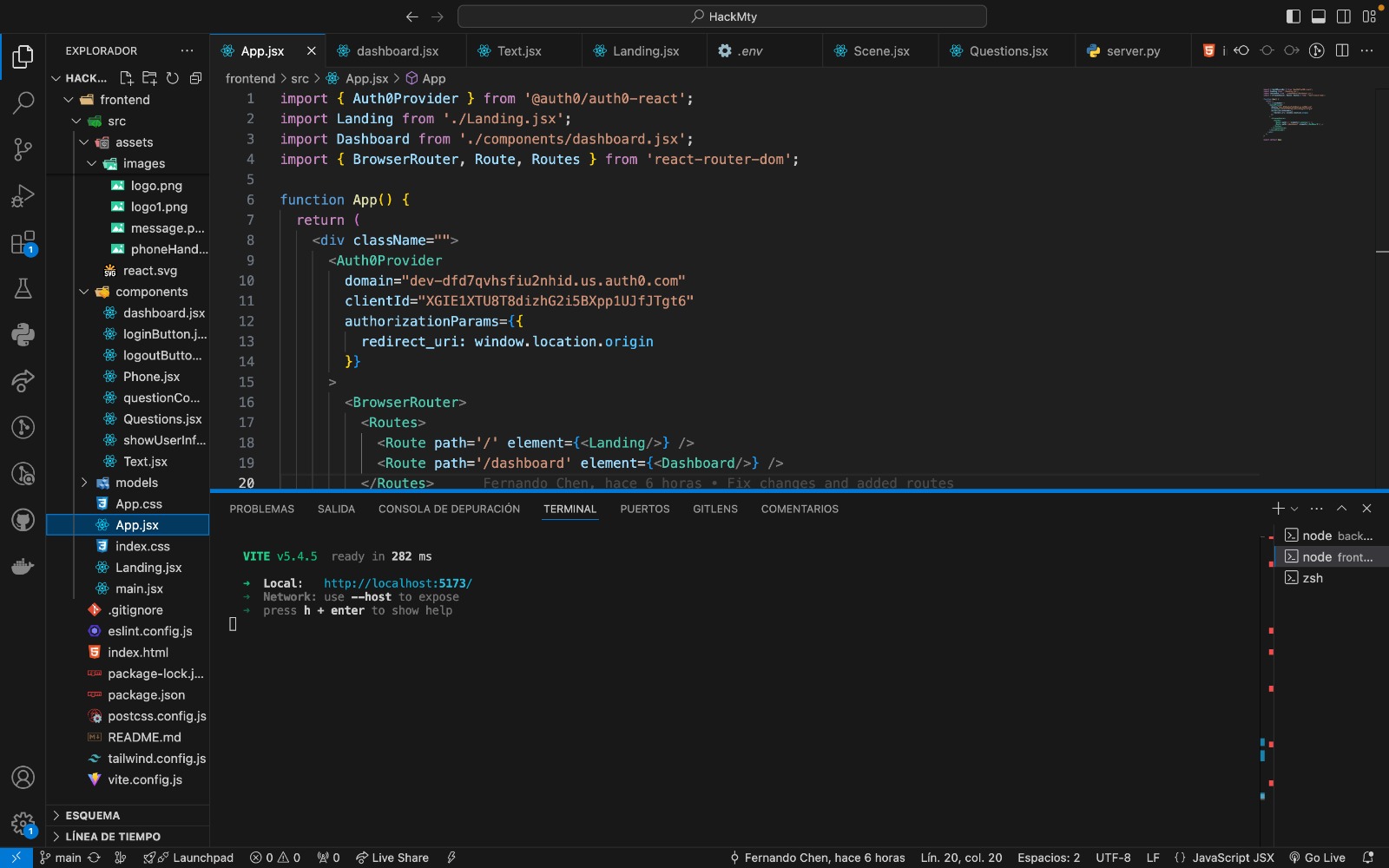Open the localhost:5173 link in terminal
Viewport: 1389px width, 868px height.
click(x=398, y=583)
